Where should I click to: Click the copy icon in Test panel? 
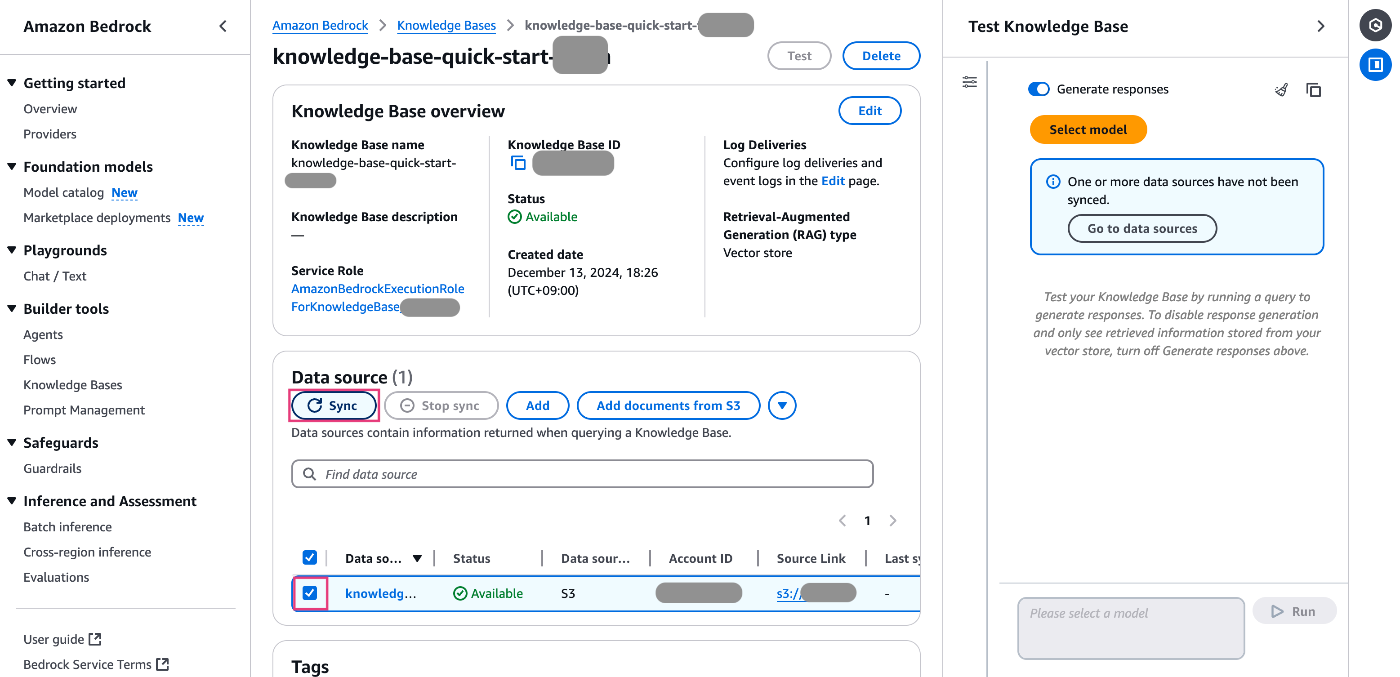pos(1314,90)
